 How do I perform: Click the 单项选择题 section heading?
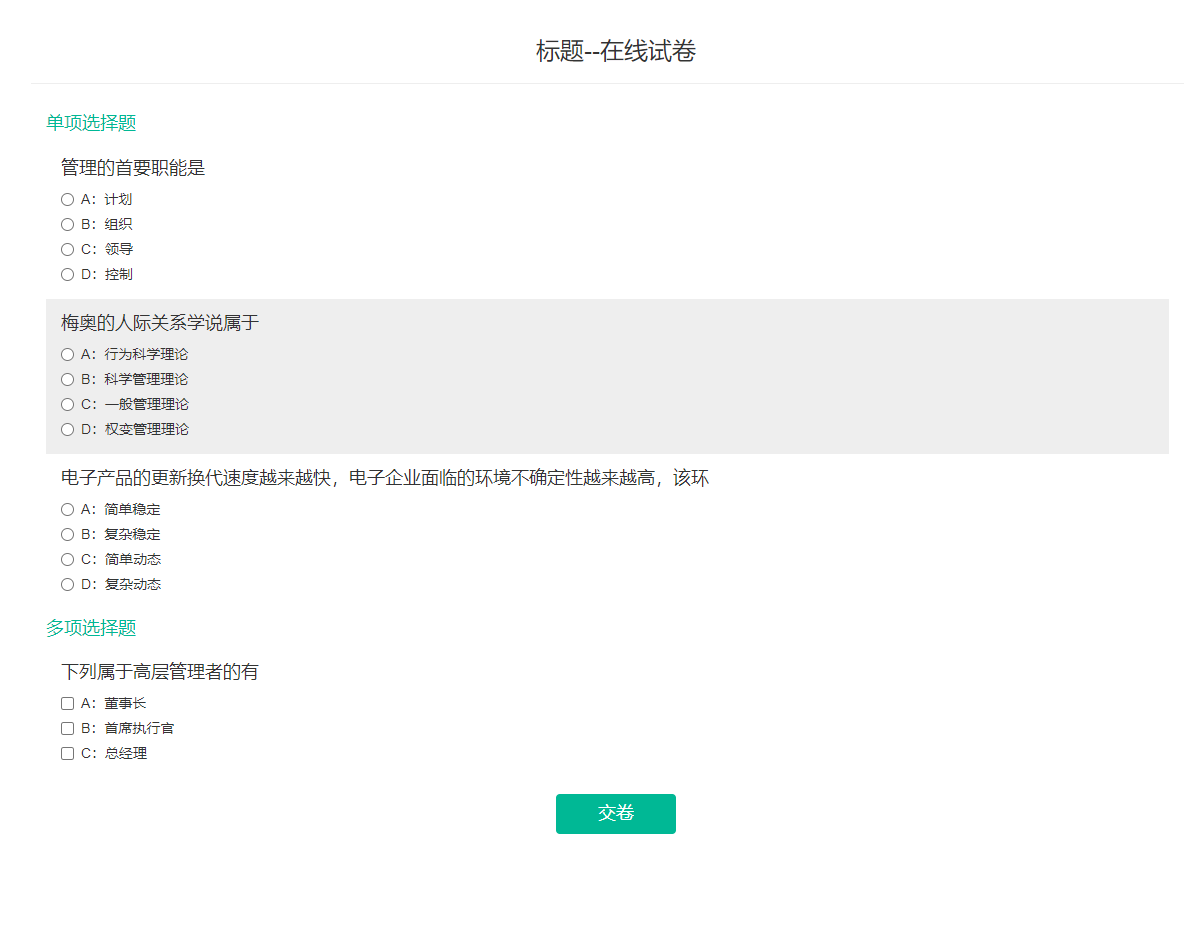click(x=91, y=122)
